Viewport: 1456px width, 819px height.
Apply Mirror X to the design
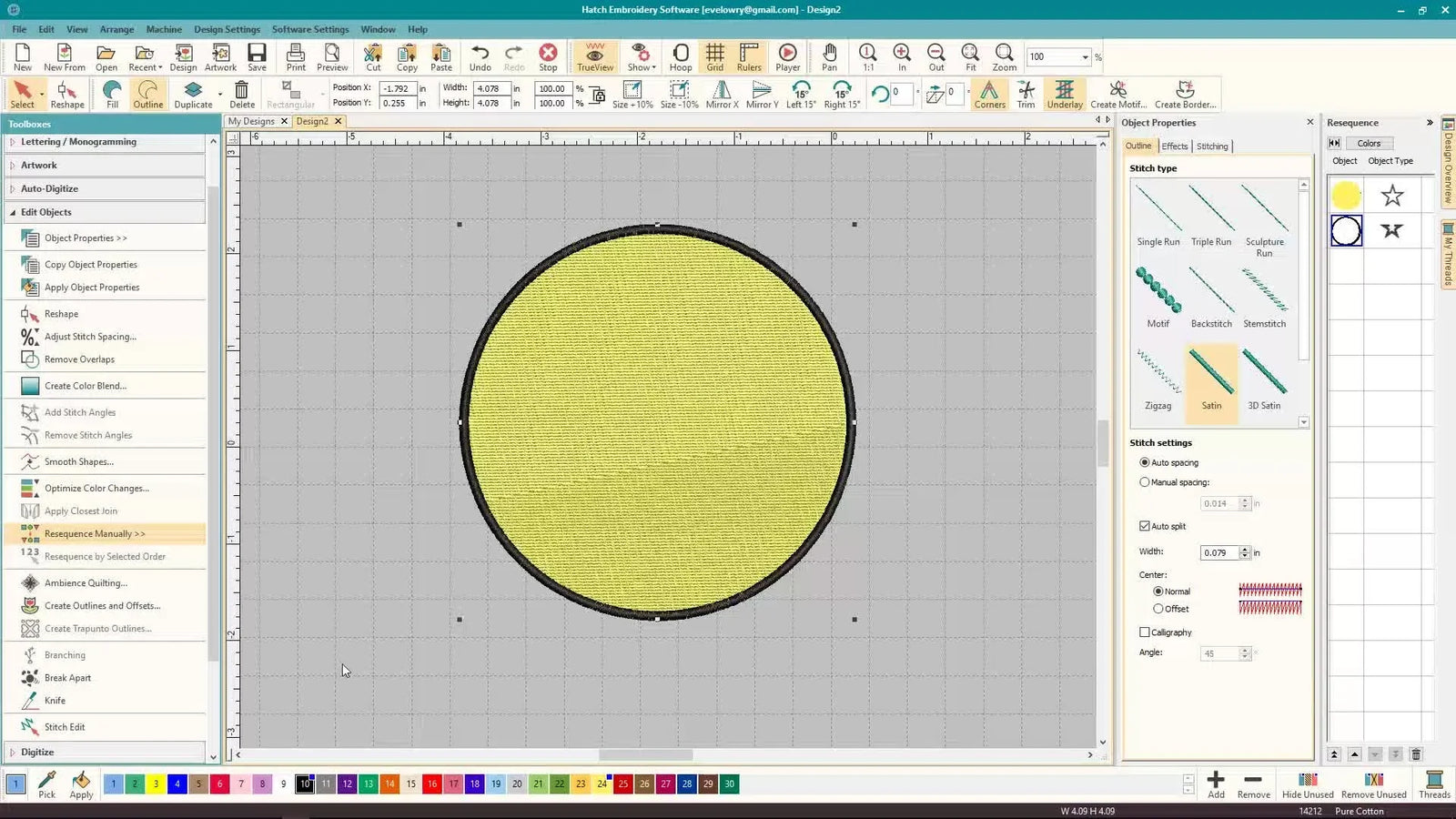(721, 94)
